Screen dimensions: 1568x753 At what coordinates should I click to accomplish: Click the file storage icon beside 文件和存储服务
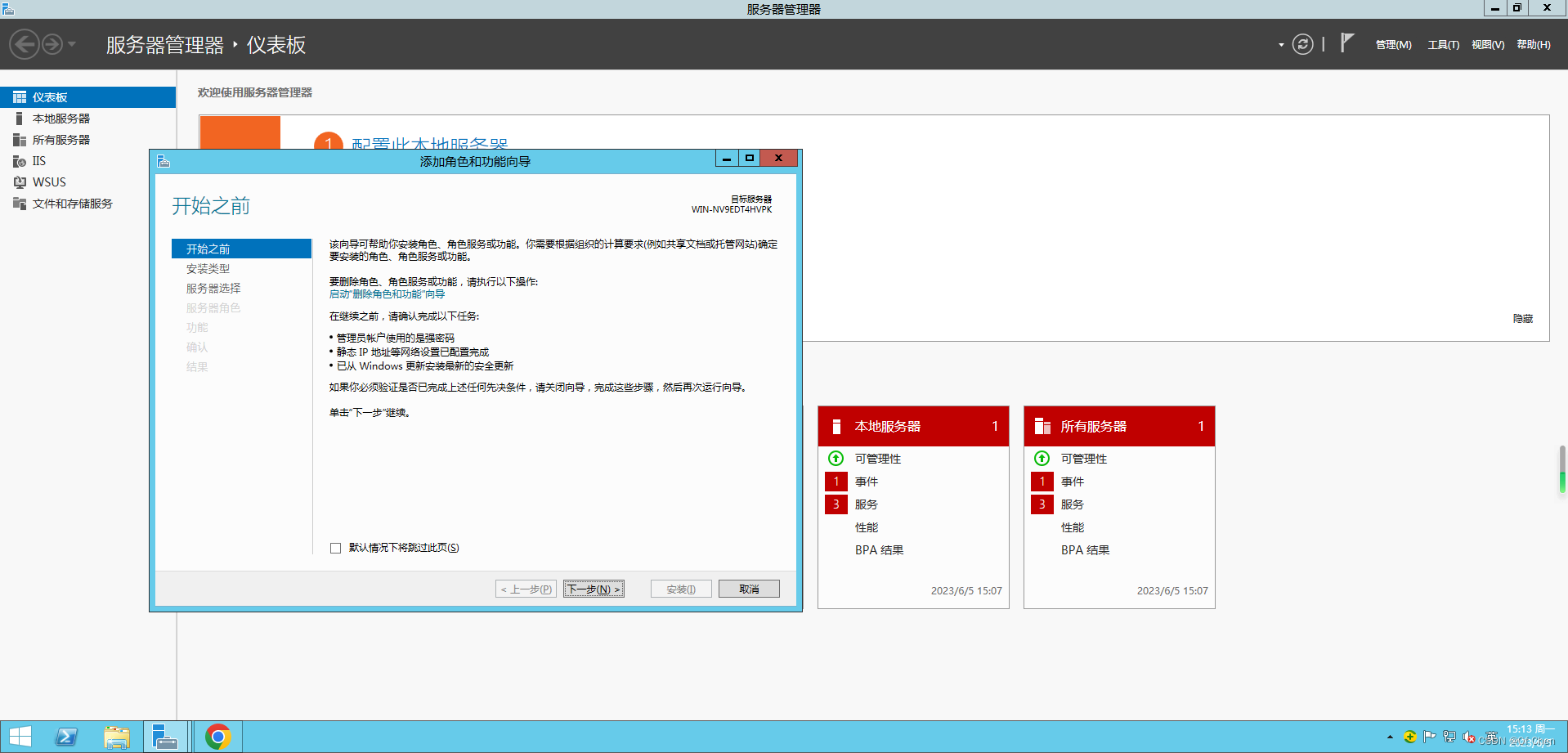click(20, 204)
